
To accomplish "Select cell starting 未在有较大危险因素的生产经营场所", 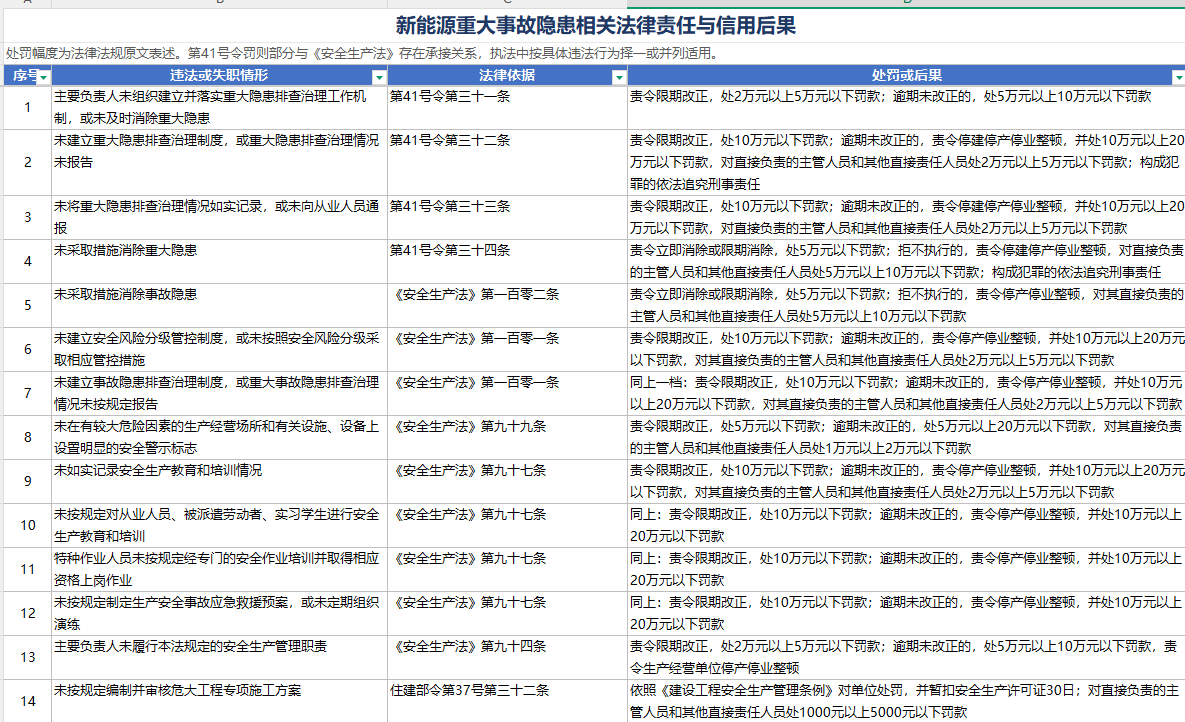I will tap(219, 437).
